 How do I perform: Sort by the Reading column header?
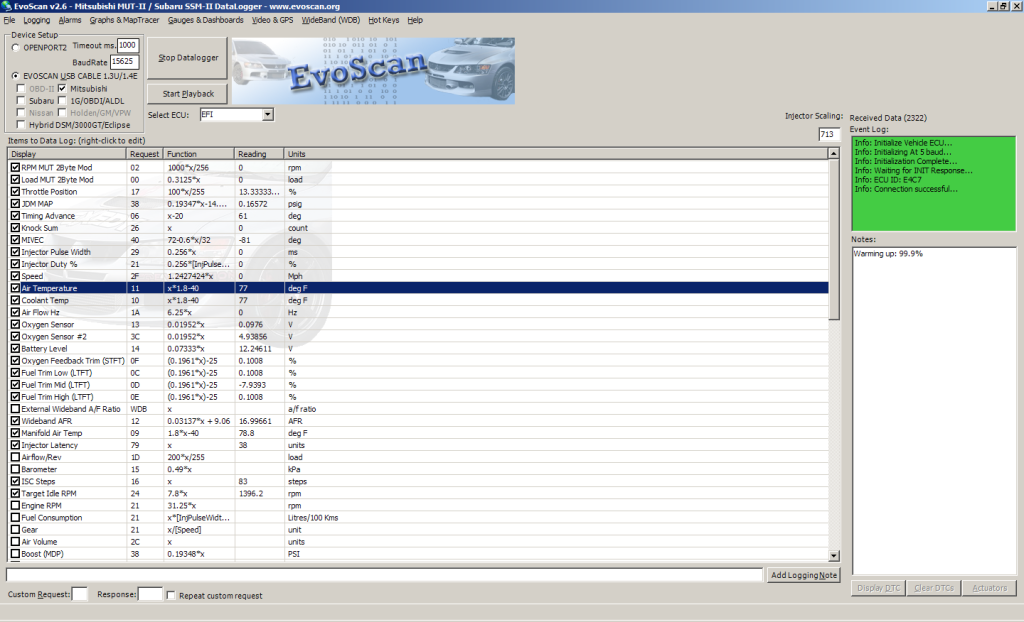(x=259, y=154)
